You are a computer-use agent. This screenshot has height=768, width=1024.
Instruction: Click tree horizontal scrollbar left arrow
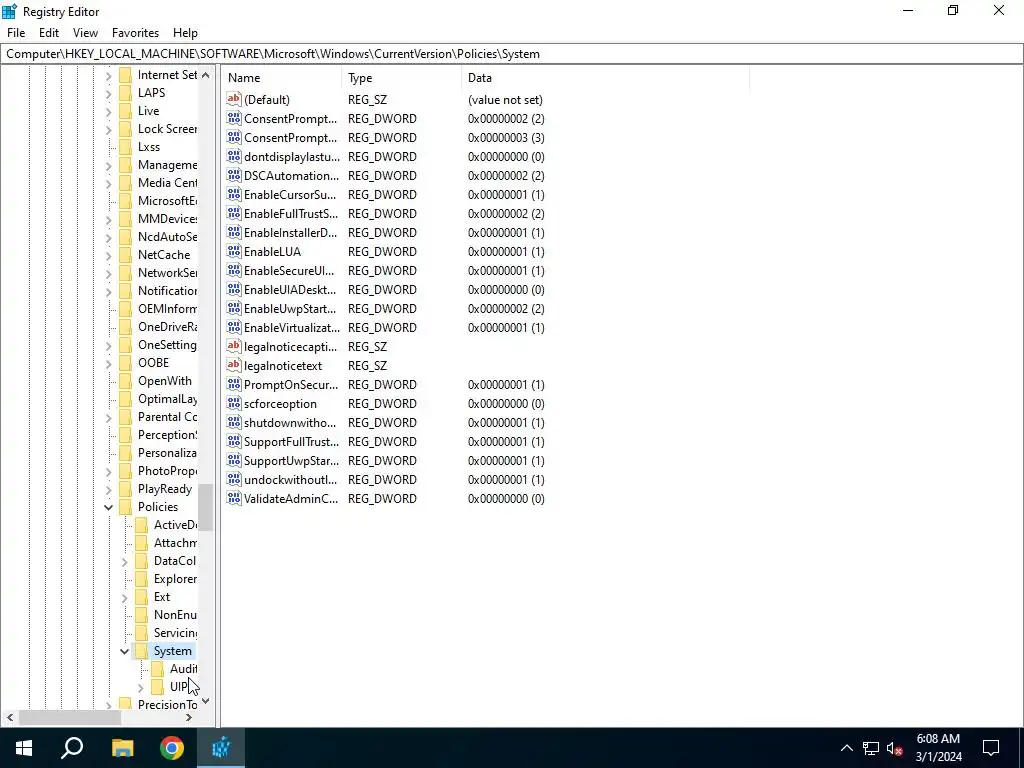10,718
